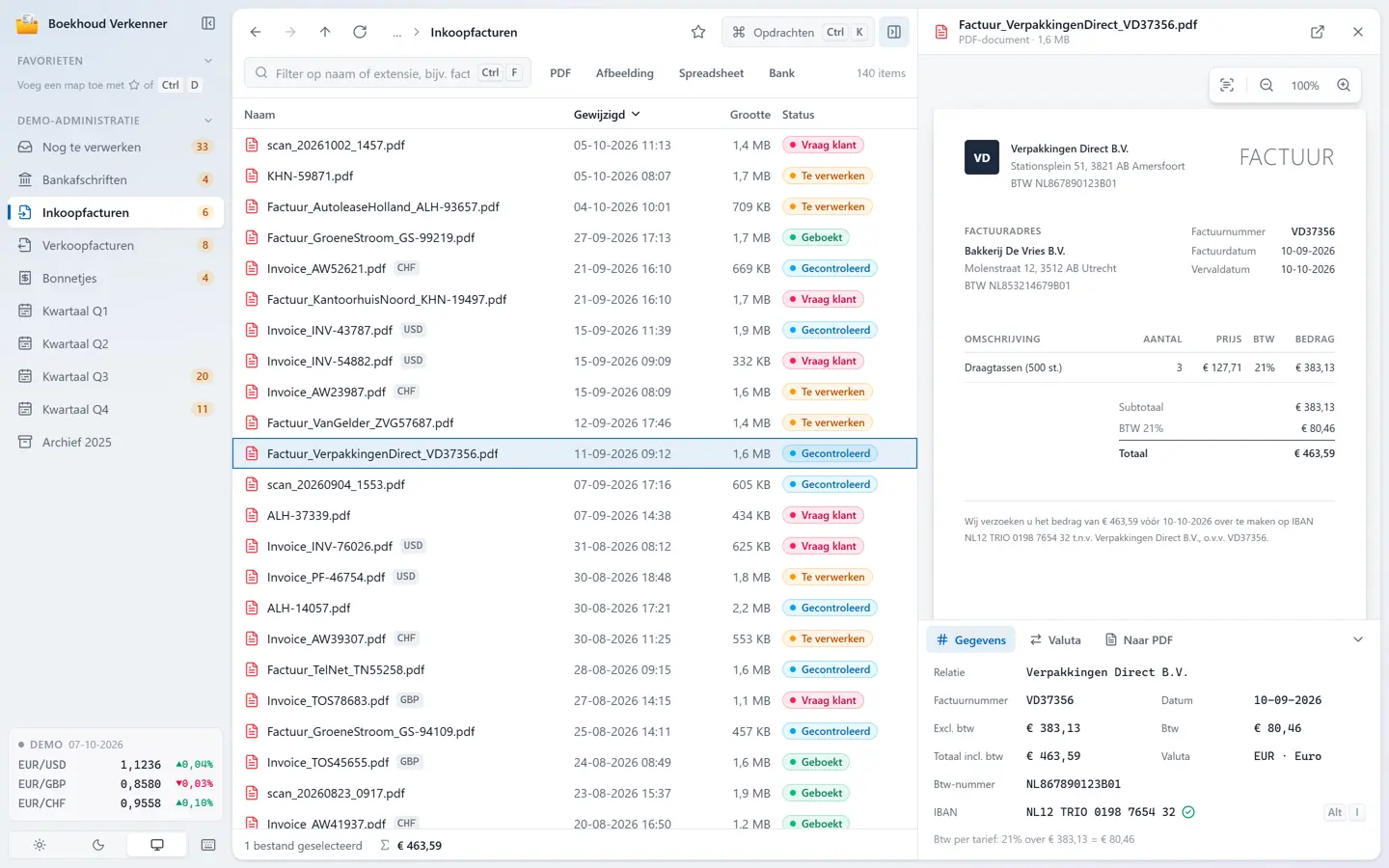Image resolution: width=1389 pixels, height=868 pixels.
Task: Collapse the Demo-administratie section
Action: (x=208, y=121)
